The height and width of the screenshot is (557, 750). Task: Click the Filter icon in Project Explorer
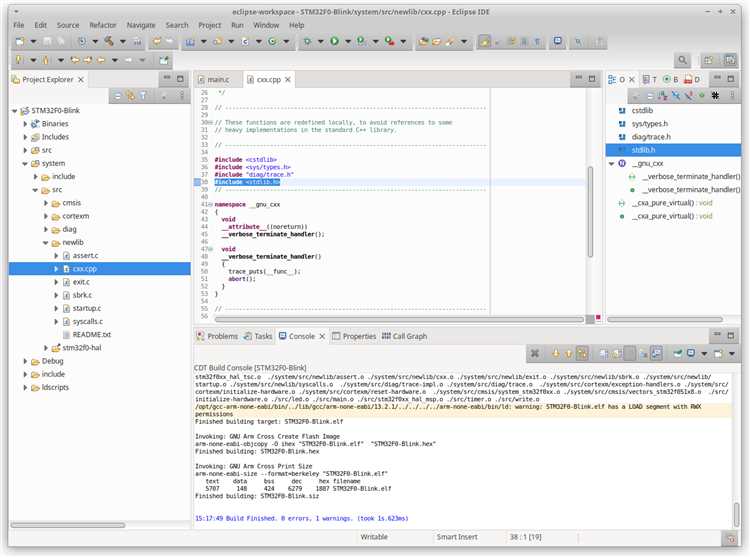pyautogui.click(x=143, y=96)
